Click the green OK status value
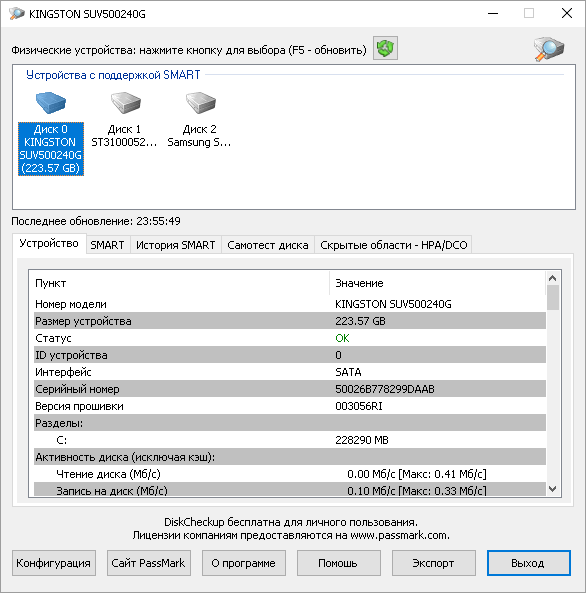The image size is (586, 593). pyautogui.click(x=342, y=338)
